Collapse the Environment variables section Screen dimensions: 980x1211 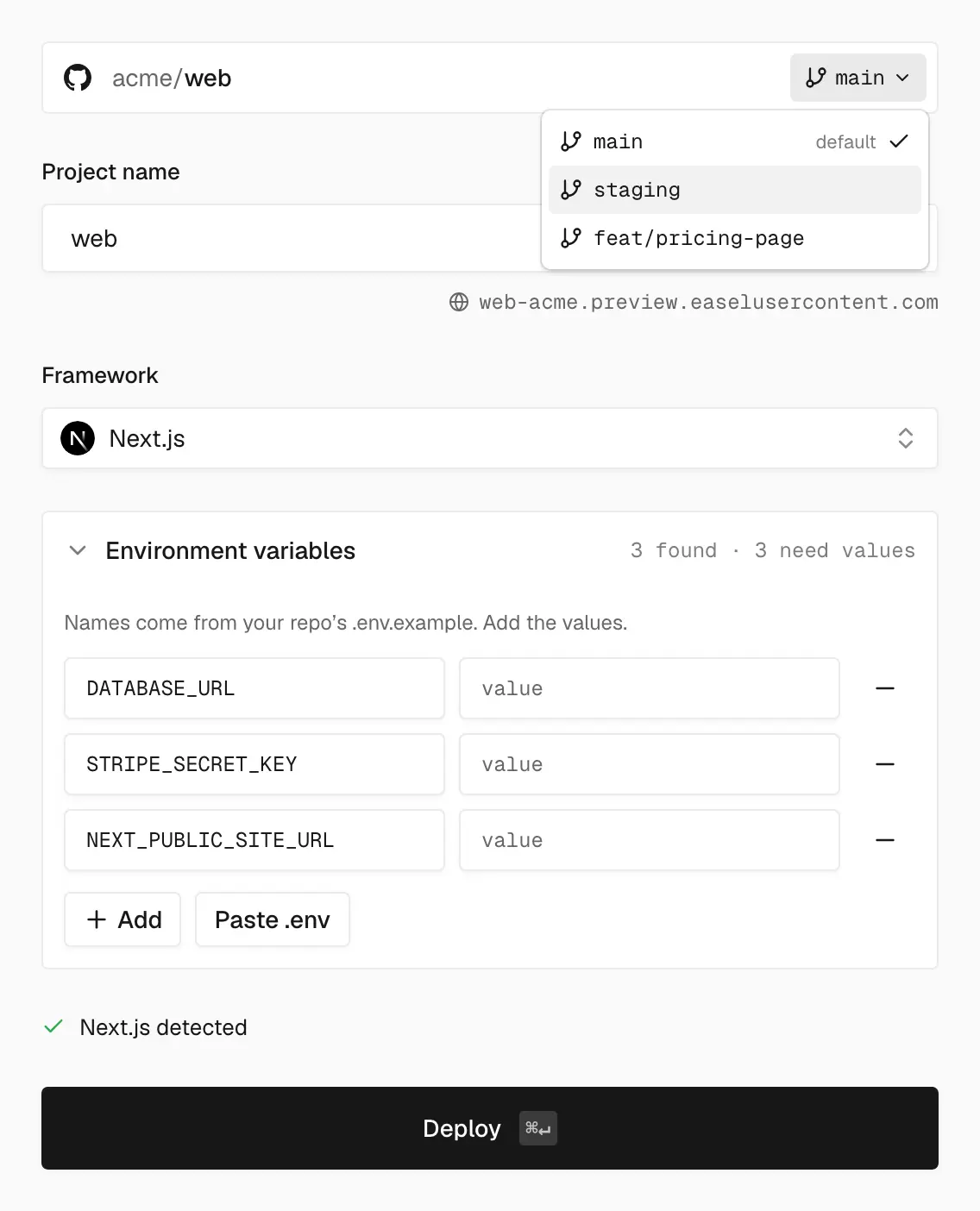pyautogui.click(x=78, y=550)
